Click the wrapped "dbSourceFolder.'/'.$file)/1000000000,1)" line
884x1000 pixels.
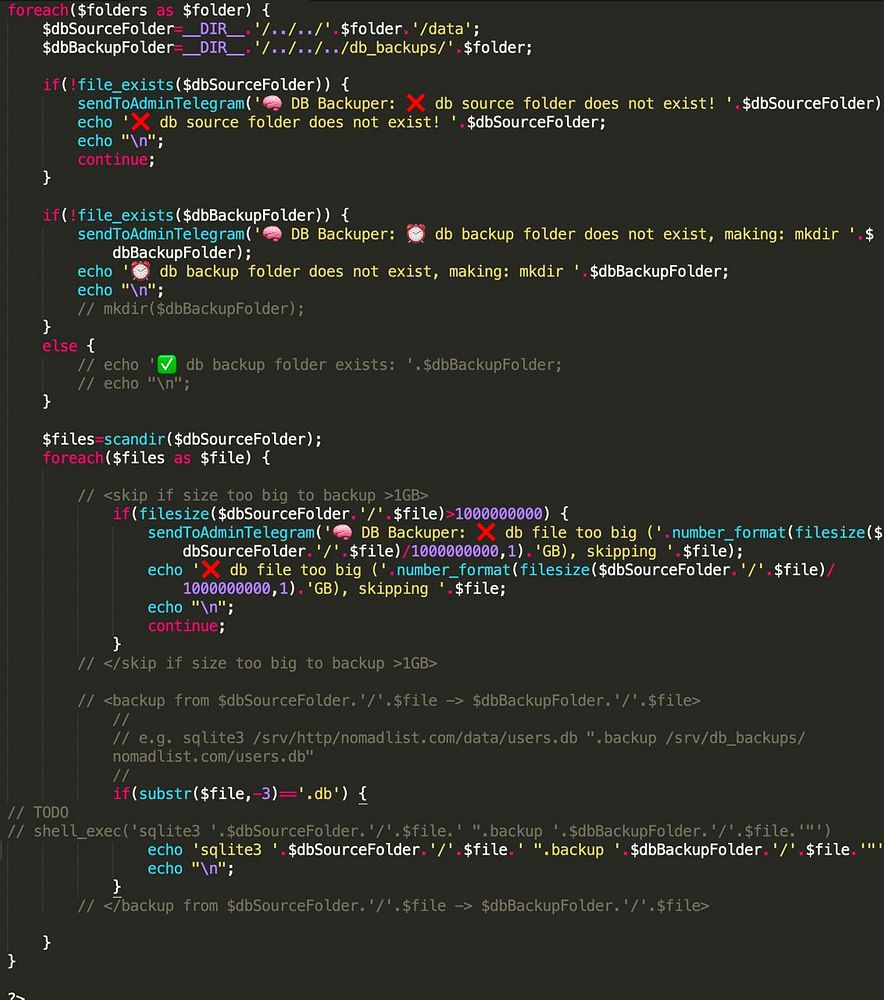click(462, 550)
